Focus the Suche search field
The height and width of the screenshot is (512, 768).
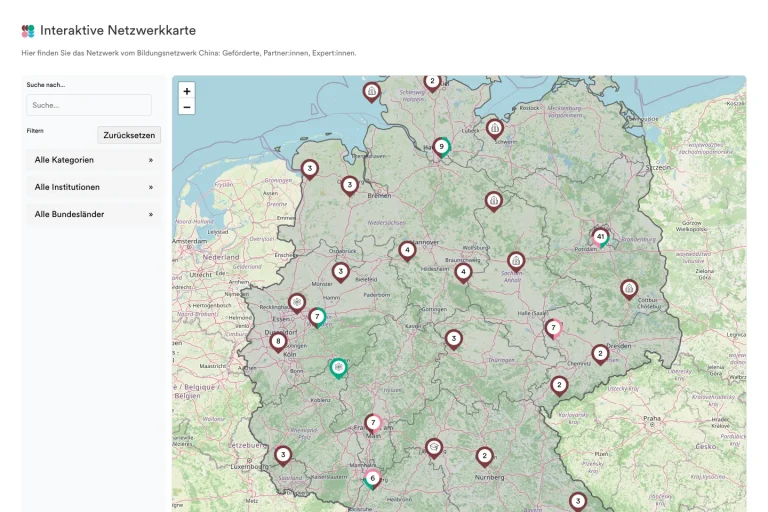point(89,105)
